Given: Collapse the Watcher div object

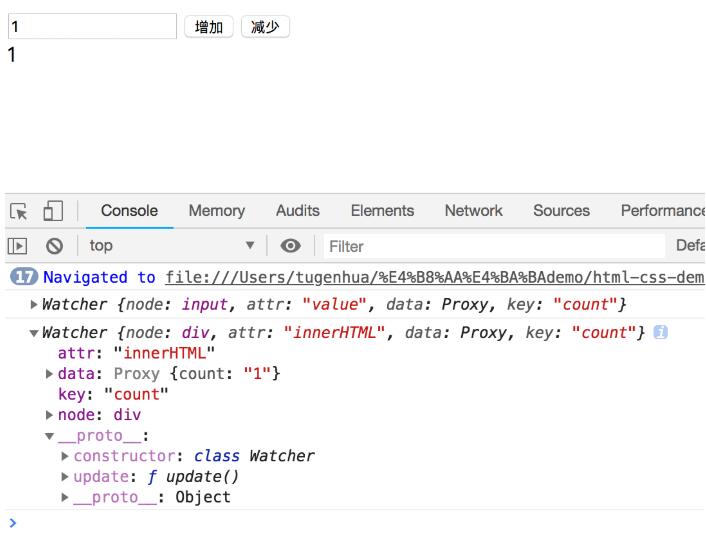Looking at the screenshot, I should coord(36,333).
